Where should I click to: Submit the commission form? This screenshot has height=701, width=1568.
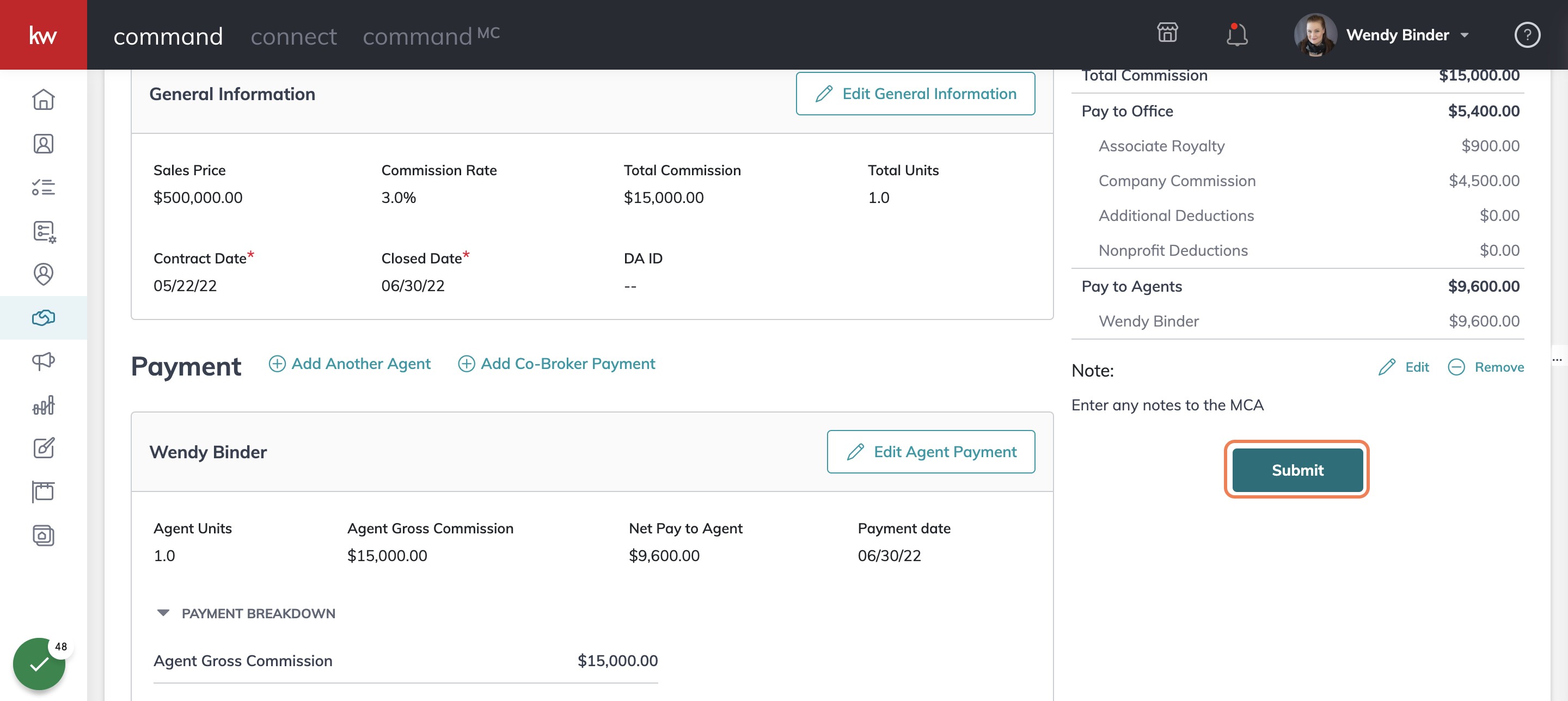tap(1297, 470)
